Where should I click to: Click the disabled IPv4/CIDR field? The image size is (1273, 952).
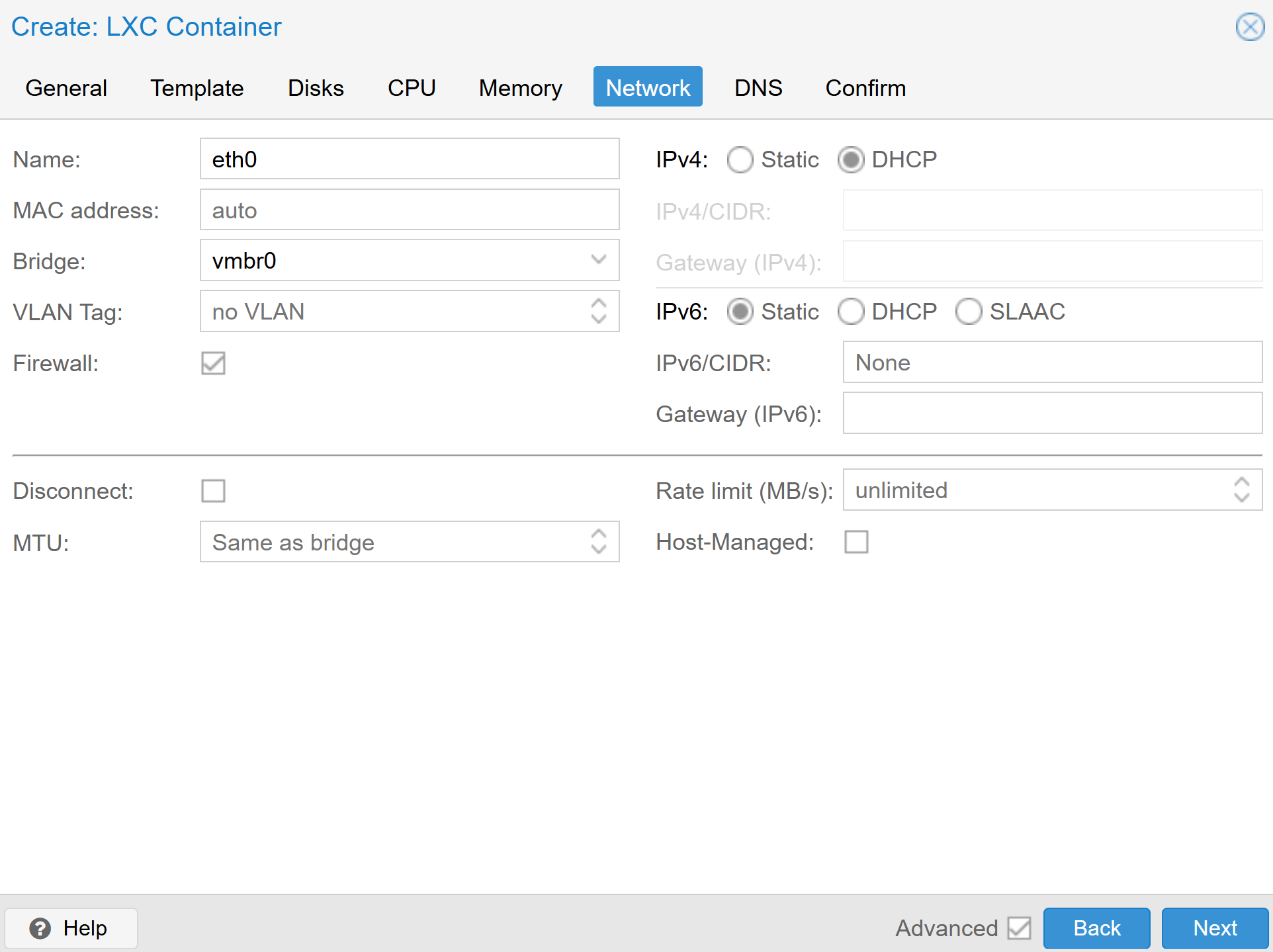(x=1053, y=210)
